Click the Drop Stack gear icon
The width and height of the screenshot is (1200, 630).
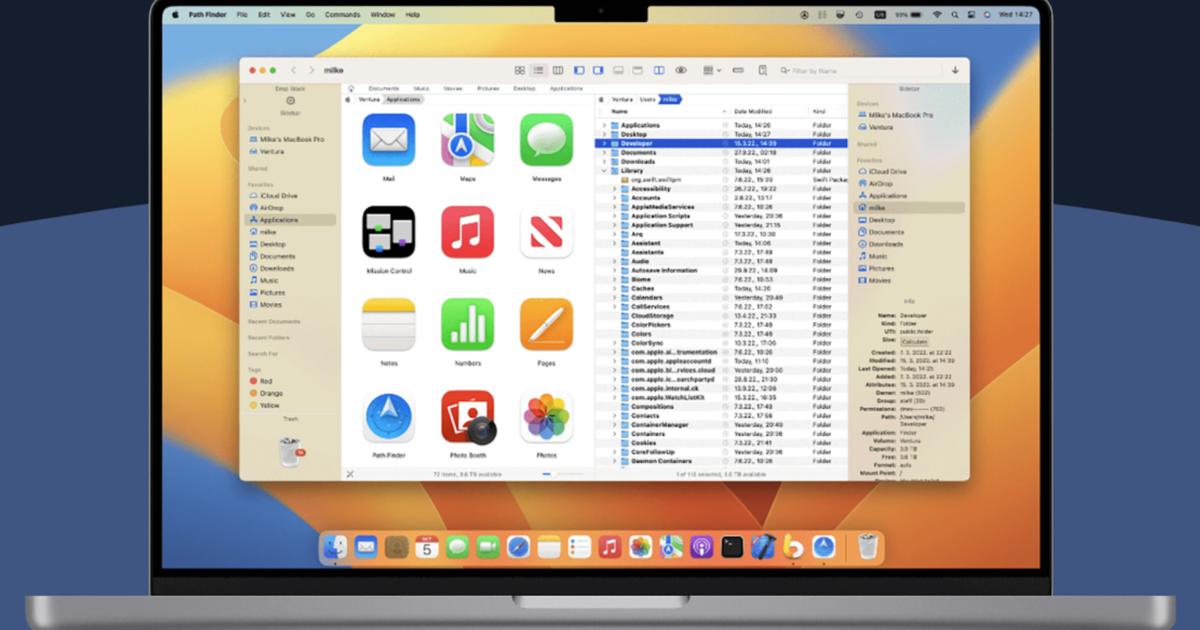(290, 100)
